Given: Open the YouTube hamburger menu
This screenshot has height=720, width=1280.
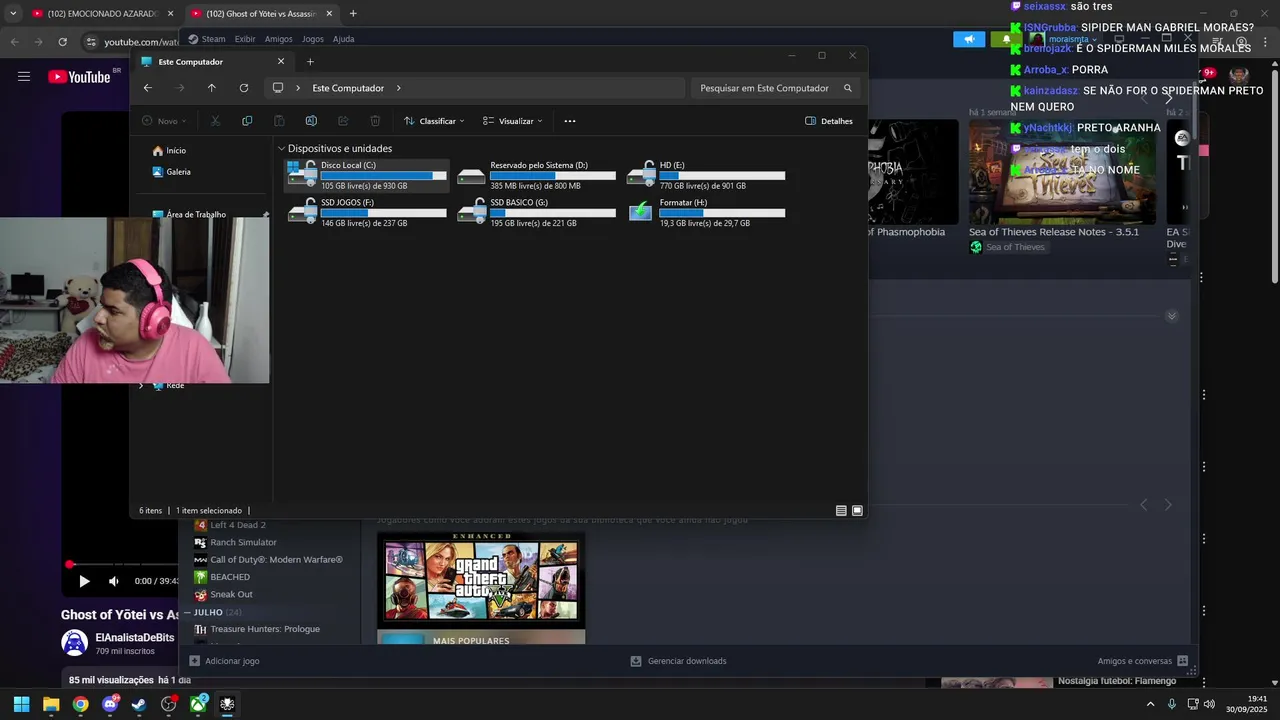Looking at the screenshot, I should tap(24, 76).
